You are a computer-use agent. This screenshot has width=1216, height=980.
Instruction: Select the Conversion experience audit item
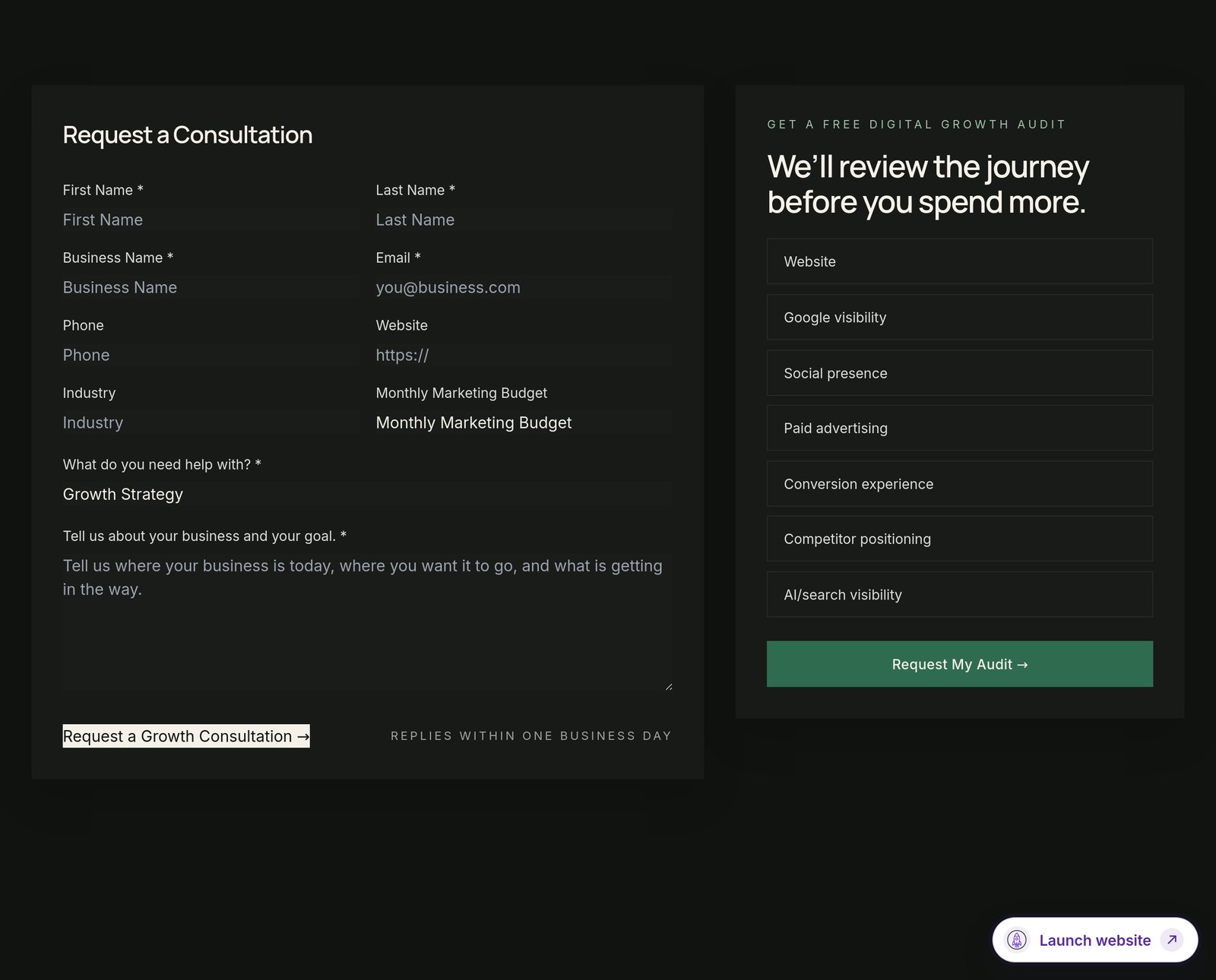(960, 484)
